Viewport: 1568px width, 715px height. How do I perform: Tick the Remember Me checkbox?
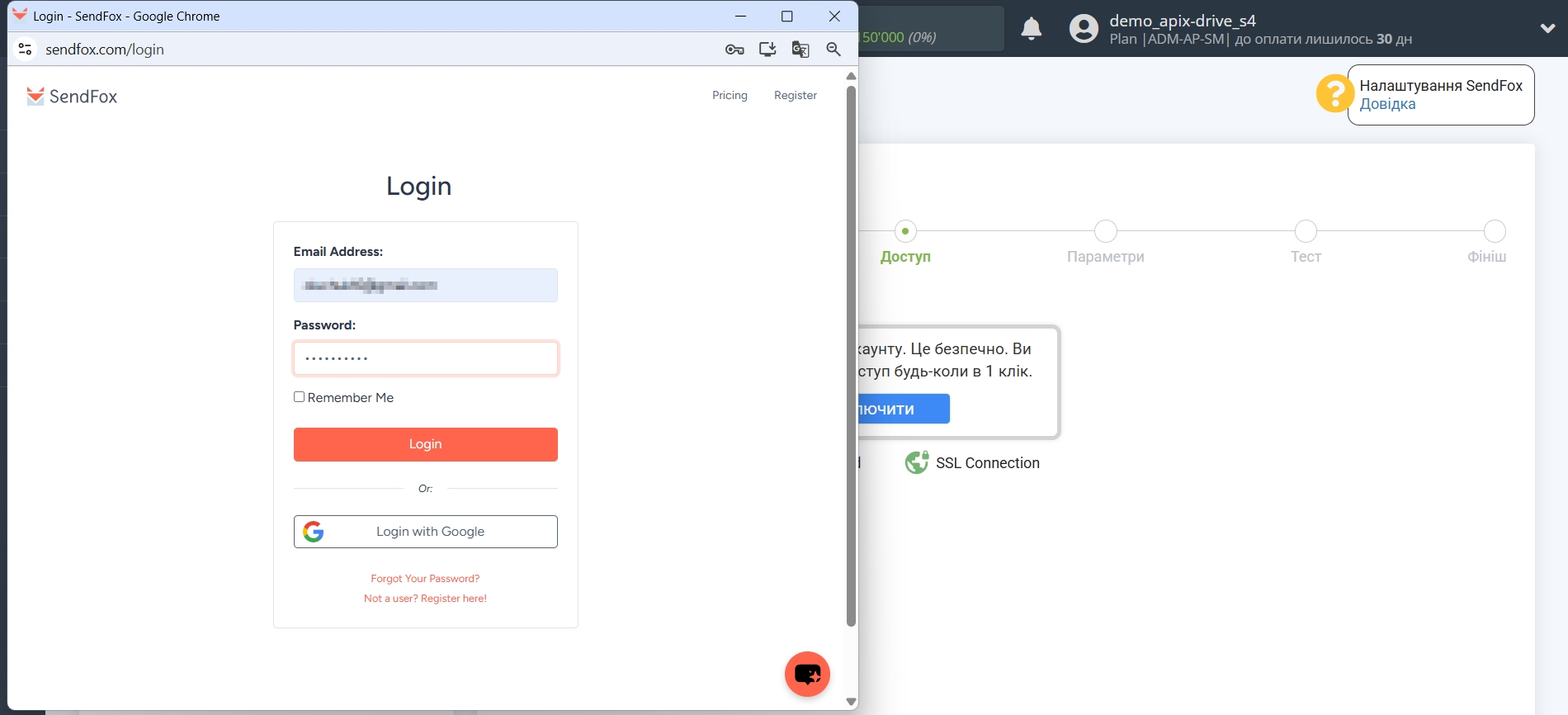[x=300, y=397]
